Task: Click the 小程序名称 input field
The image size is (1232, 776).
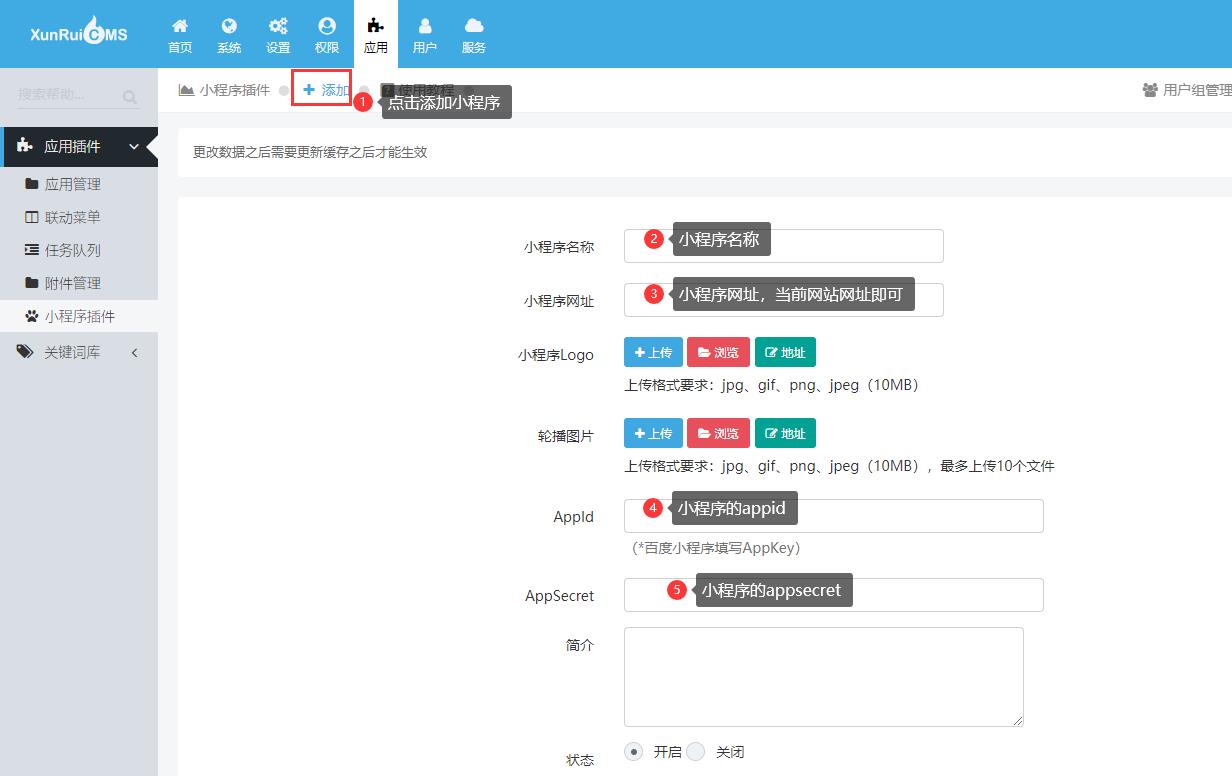Action: pos(783,246)
